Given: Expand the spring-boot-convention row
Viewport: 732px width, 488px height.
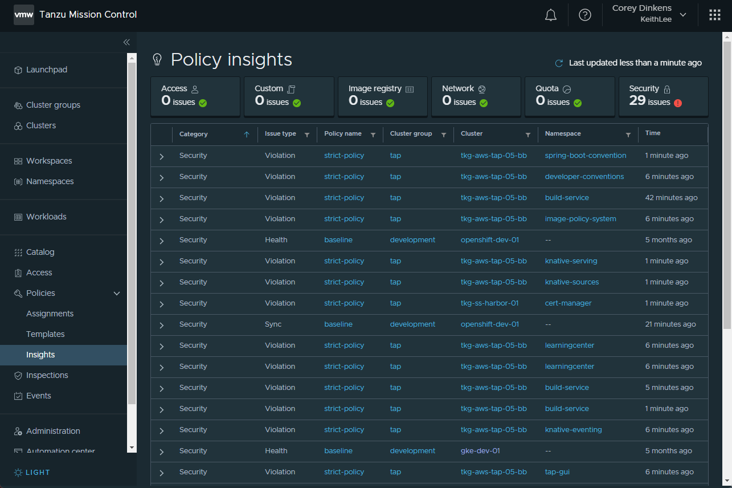Looking at the screenshot, I should tap(162, 157).
